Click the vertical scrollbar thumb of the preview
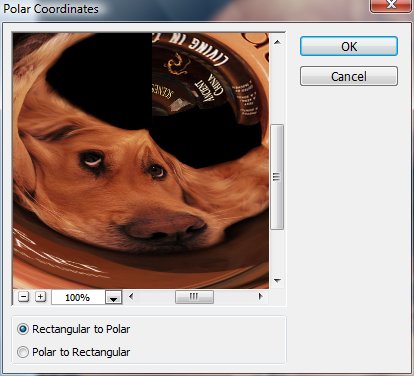Image resolution: width=414 pixels, height=376 pixels. 277,177
